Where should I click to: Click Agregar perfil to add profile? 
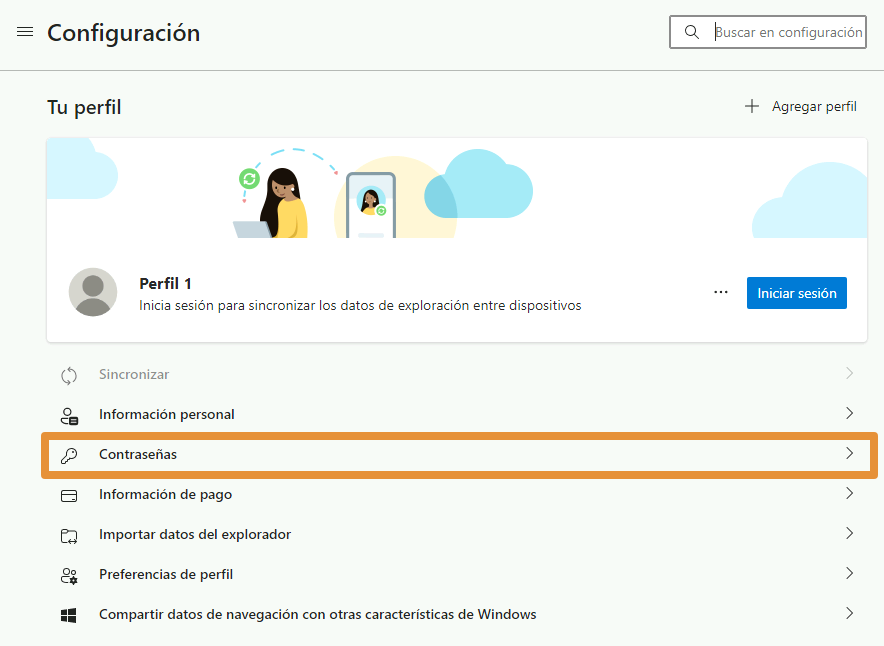801,106
